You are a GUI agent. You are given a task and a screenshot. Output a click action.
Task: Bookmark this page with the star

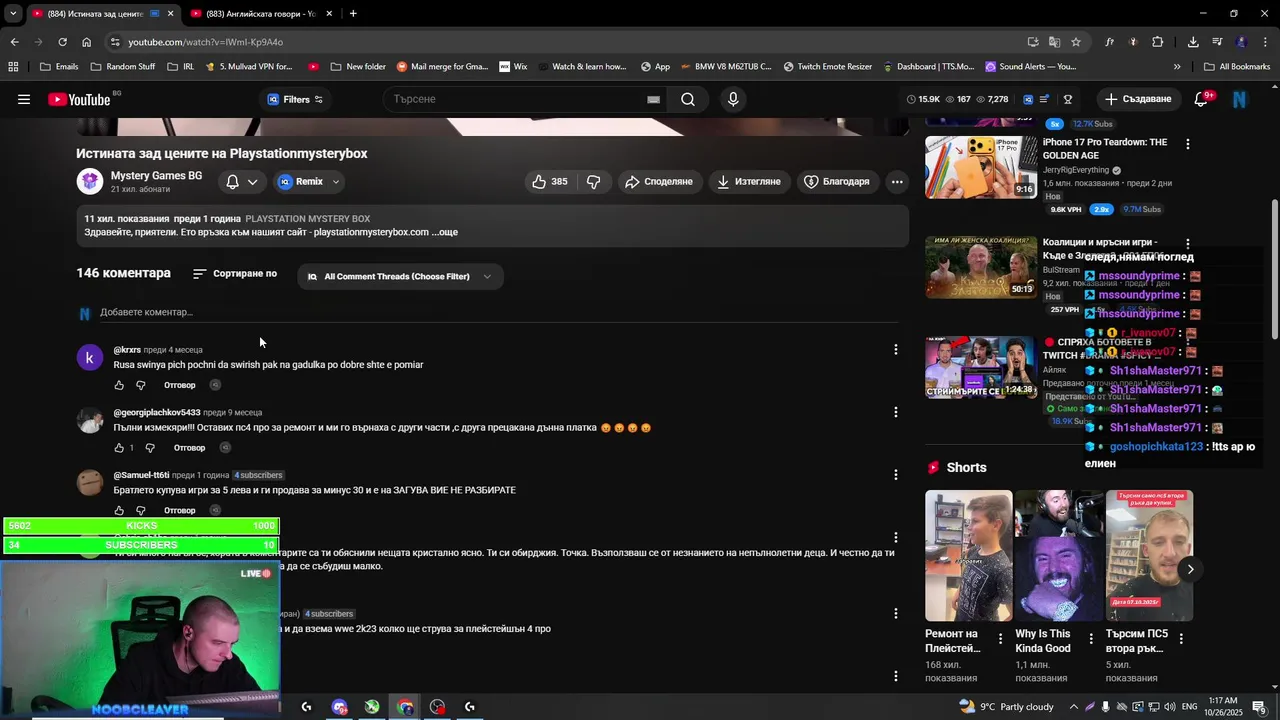pyautogui.click(x=1076, y=42)
